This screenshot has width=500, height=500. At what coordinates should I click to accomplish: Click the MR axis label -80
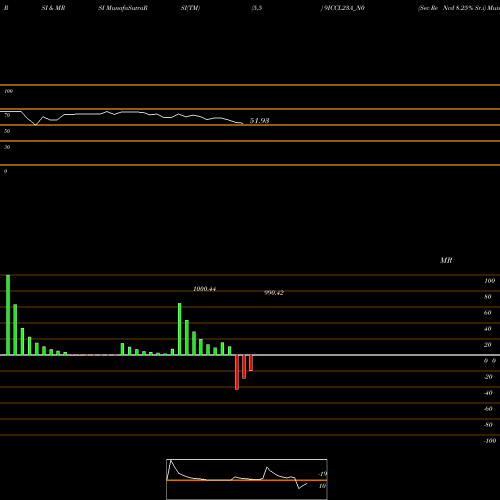488,425
